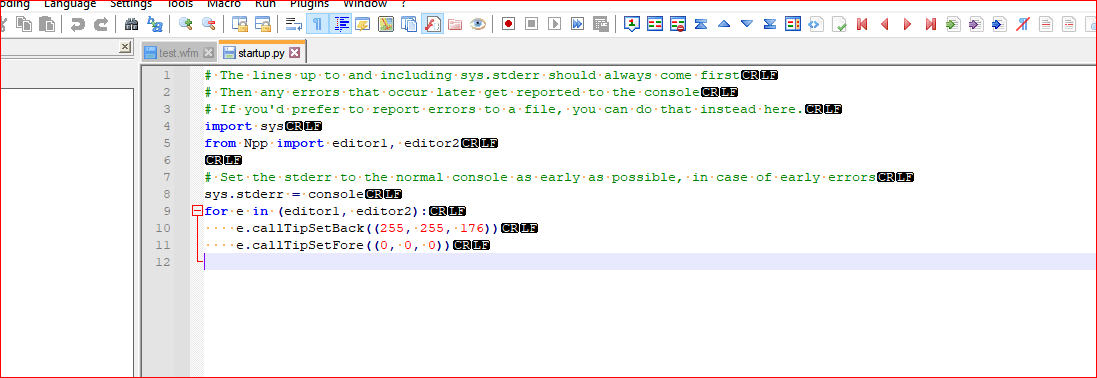Click the 'import sys' code line
This screenshot has height=378, width=1097.
click(244, 126)
